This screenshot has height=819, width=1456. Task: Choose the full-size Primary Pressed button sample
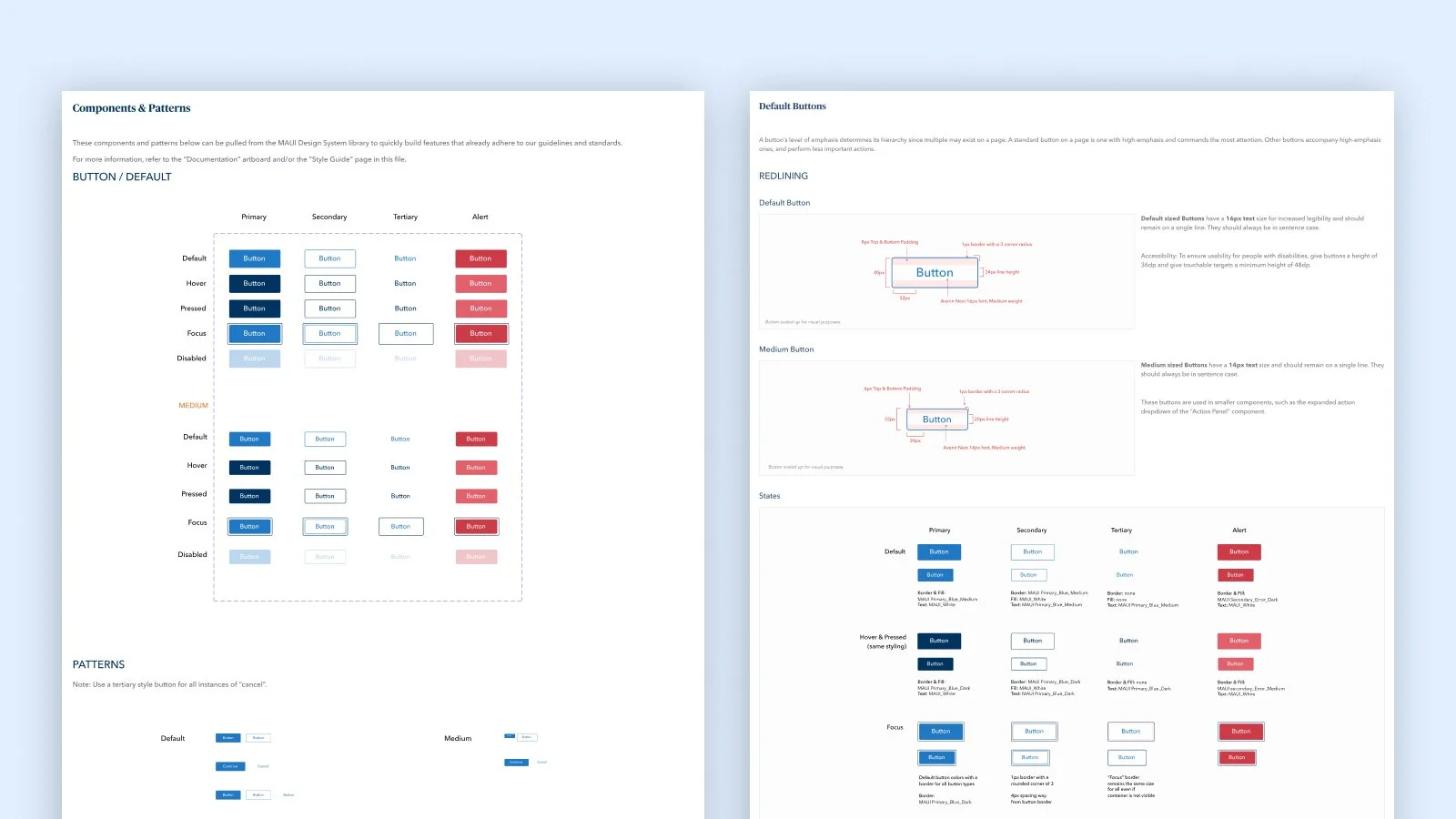pyautogui.click(x=255, y=308)
